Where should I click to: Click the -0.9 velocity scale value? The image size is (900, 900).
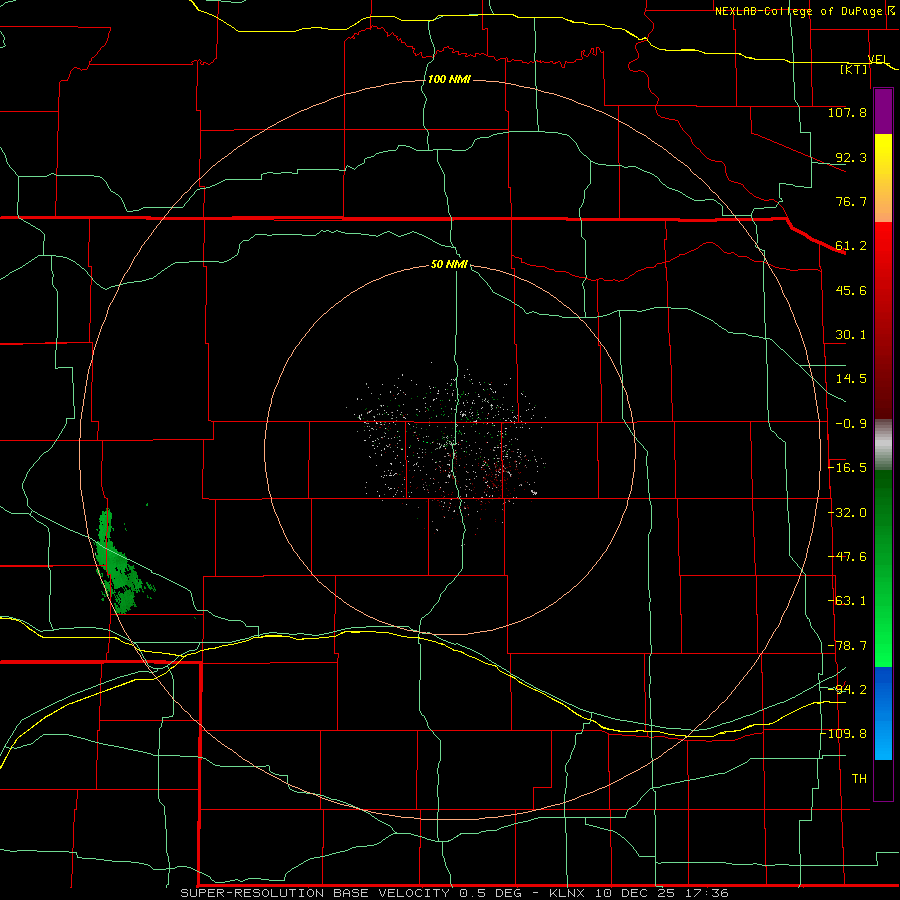click(x=851, y=424)
